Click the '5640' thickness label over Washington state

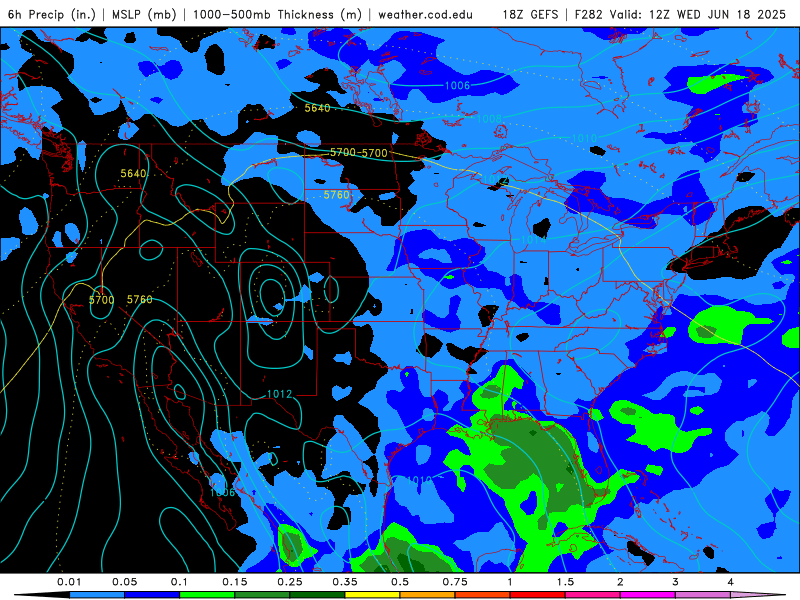(x=133, y=173)
